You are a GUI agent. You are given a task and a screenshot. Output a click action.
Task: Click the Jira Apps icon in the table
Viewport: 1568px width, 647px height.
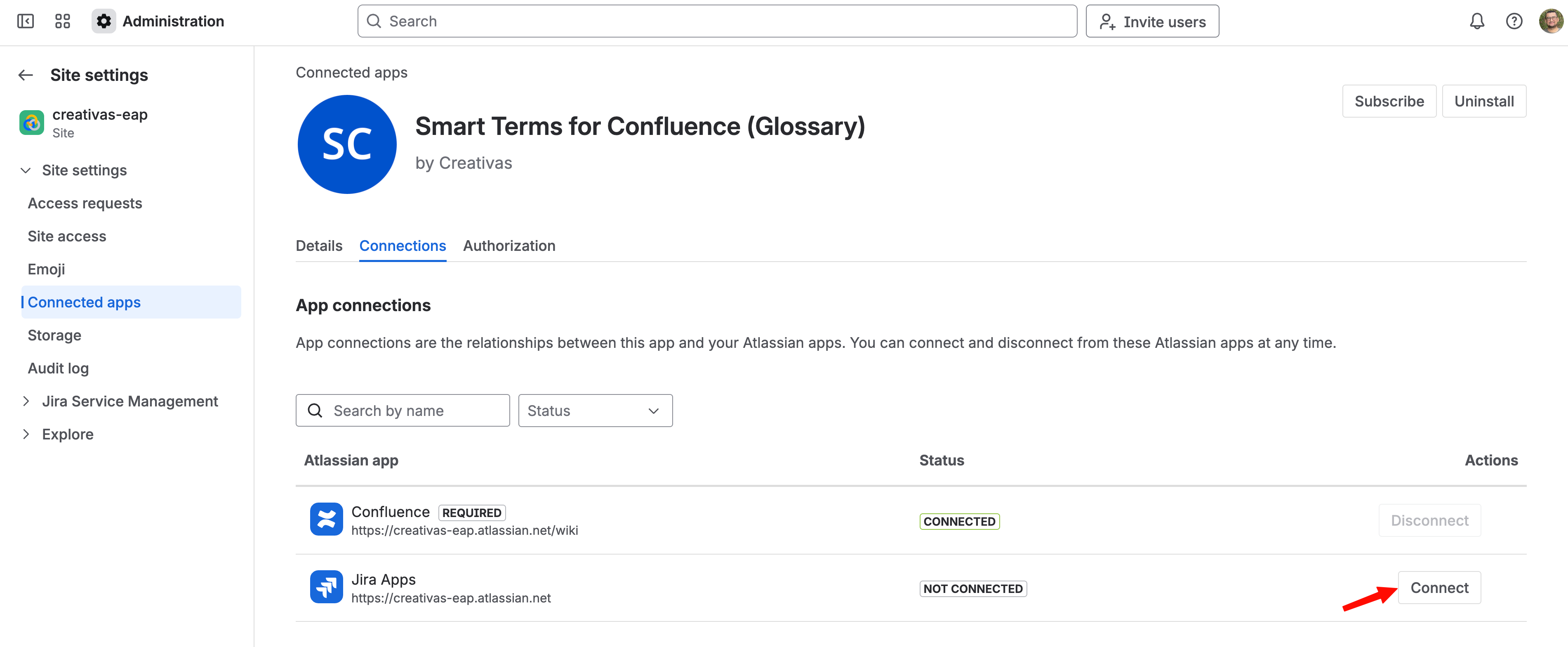coord(326,587)
